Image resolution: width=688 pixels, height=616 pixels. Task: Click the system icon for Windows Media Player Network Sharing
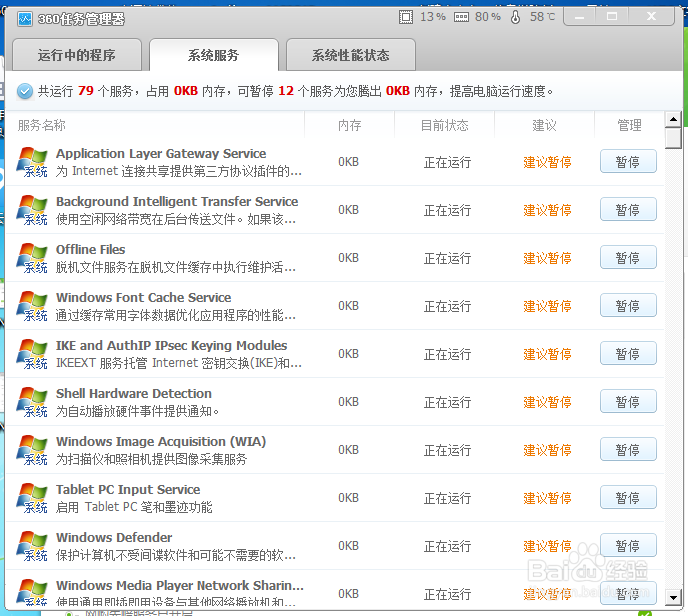point(32,592)
